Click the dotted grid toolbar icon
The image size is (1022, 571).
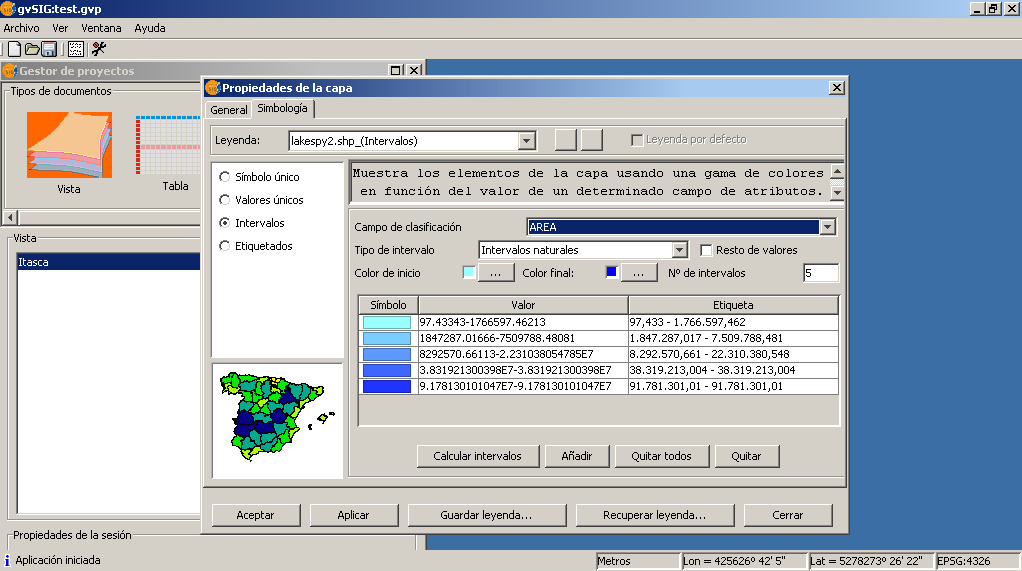76,49
